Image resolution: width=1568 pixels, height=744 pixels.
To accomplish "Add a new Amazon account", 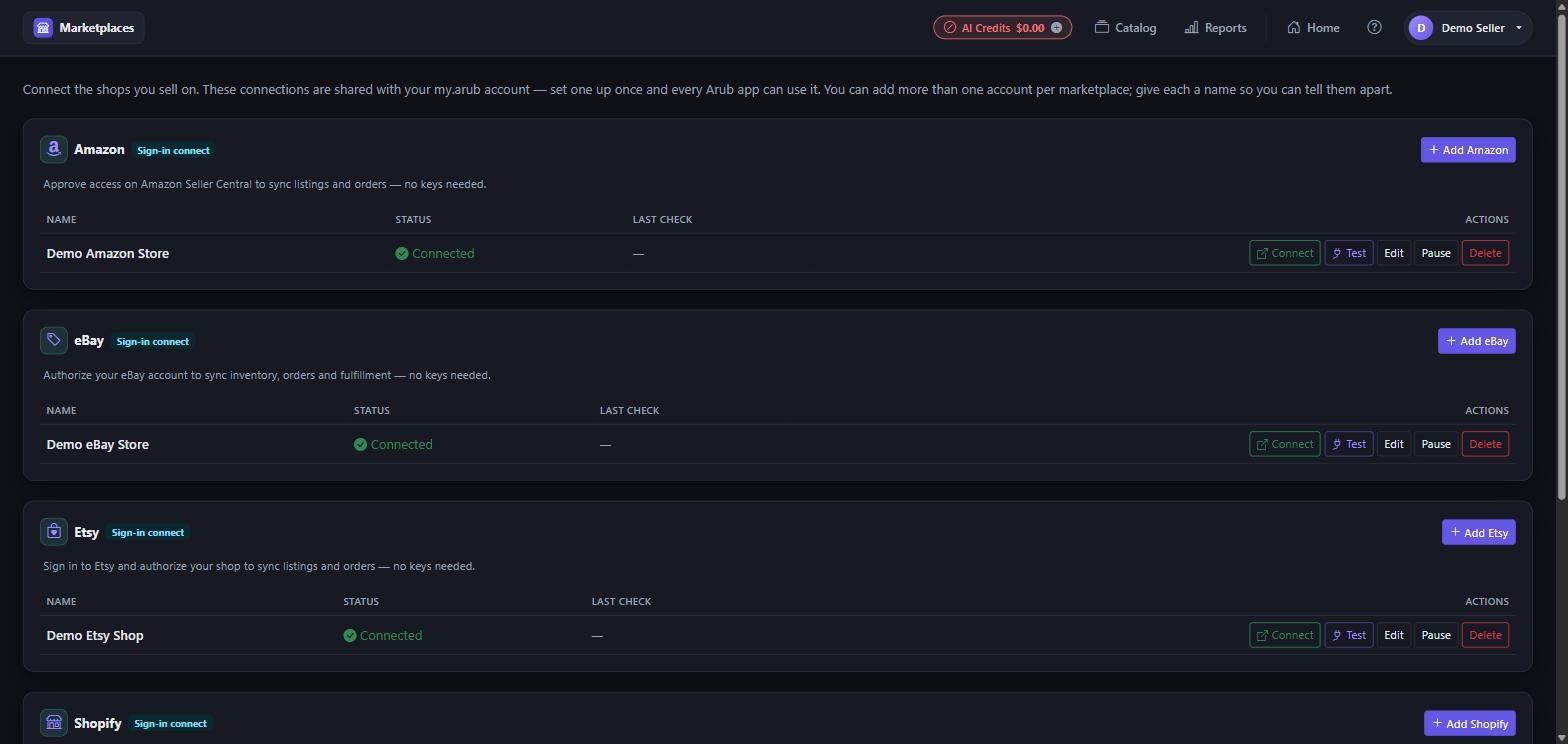I will pos(1468,150).
